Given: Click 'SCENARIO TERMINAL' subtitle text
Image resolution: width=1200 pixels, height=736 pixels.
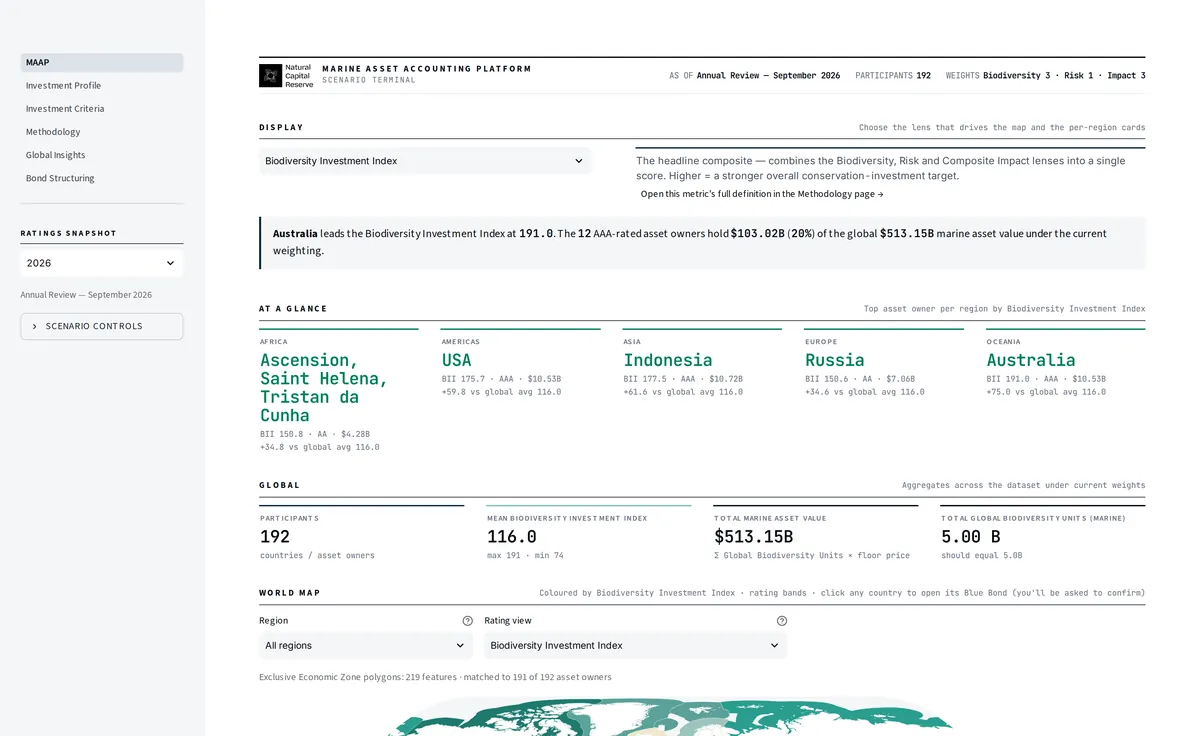Looking at the screenshot, I should coord(369,80).
